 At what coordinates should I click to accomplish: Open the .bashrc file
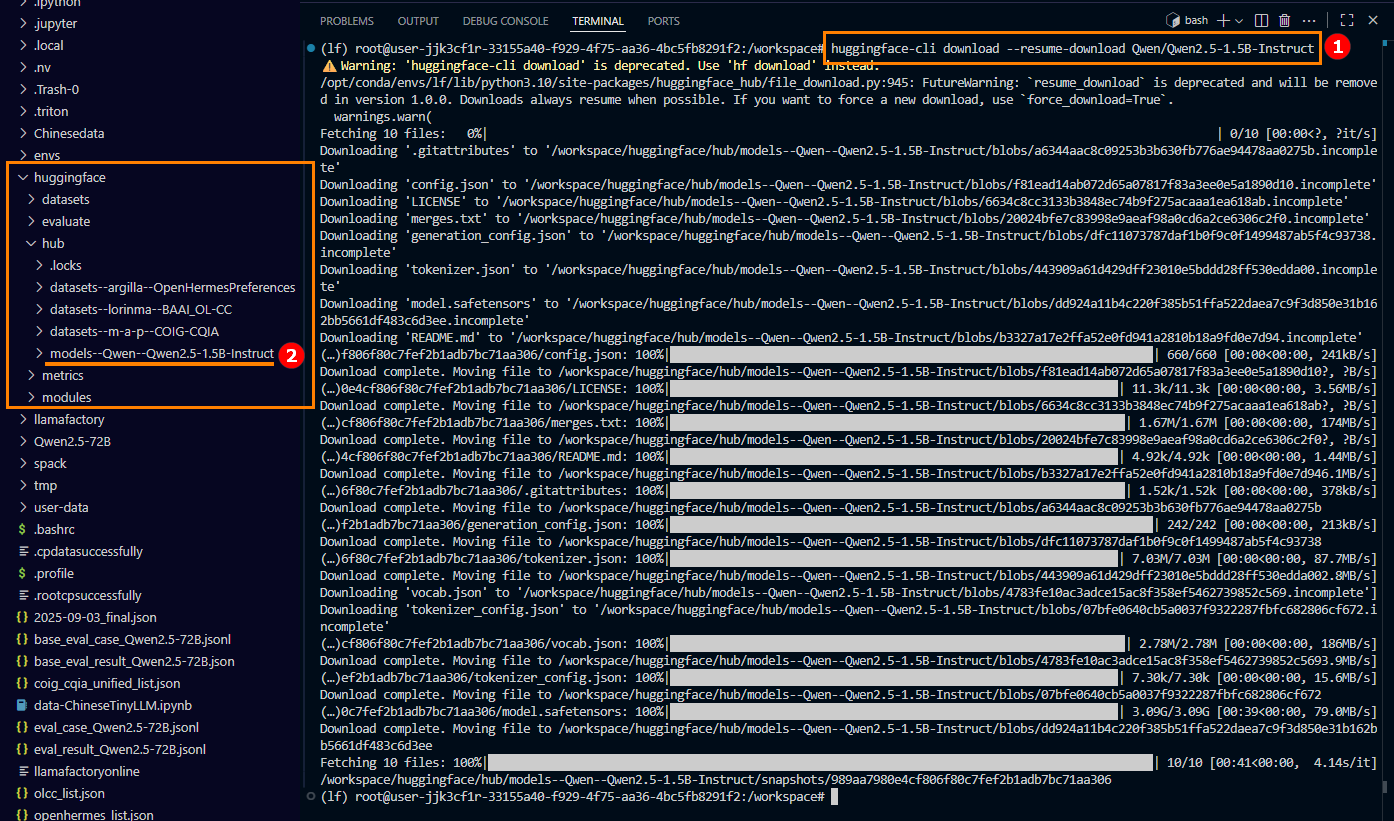click(54, 529)
